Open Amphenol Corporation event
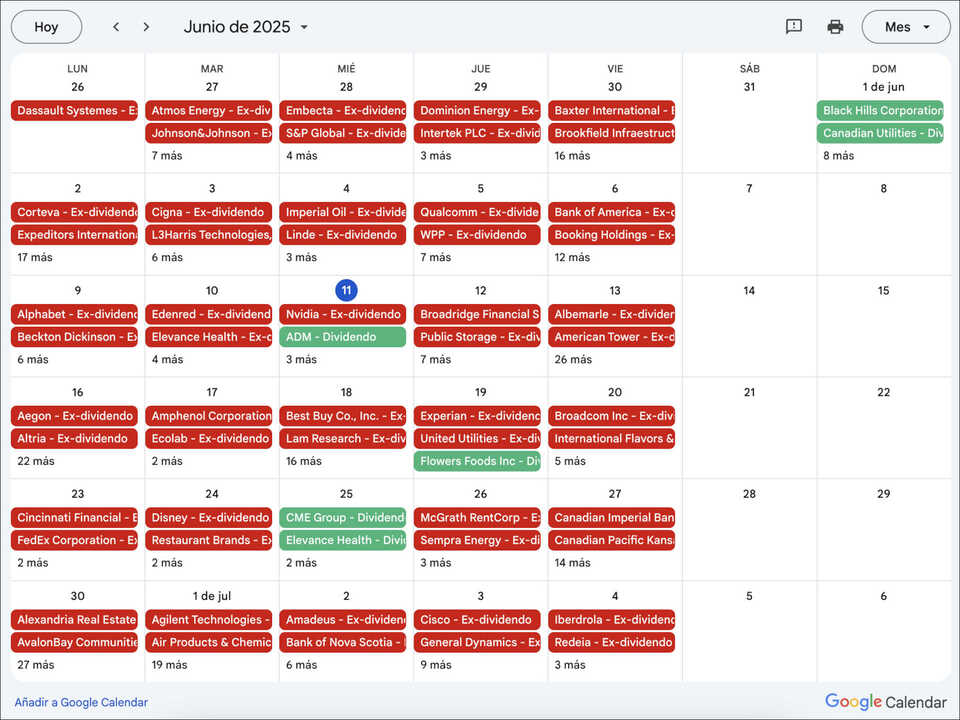The height and width of the screenshot is (720, 960). pyautogui.click(x=209, y=416)
